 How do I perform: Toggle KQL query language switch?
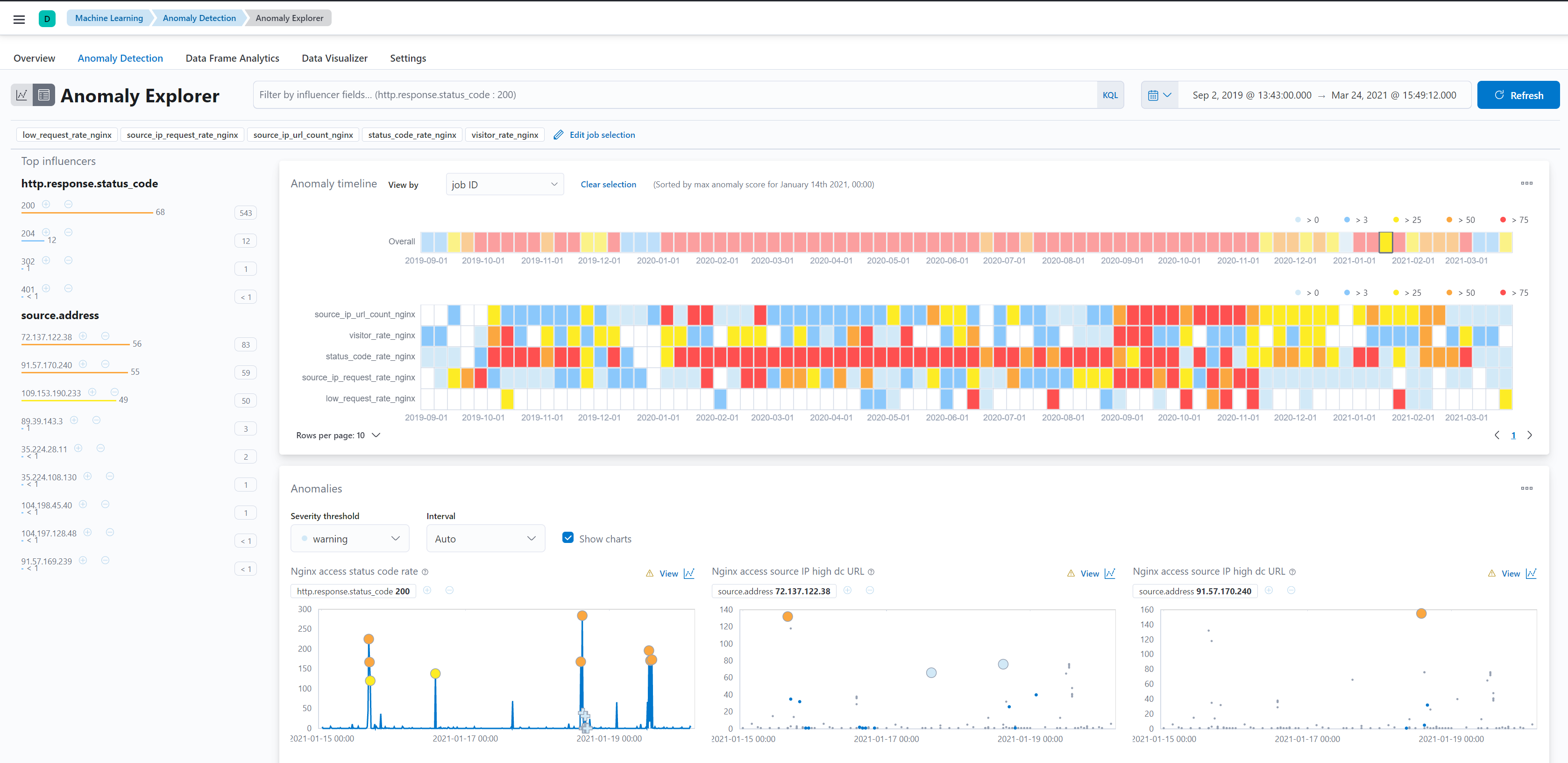(x=1110, y=95)
